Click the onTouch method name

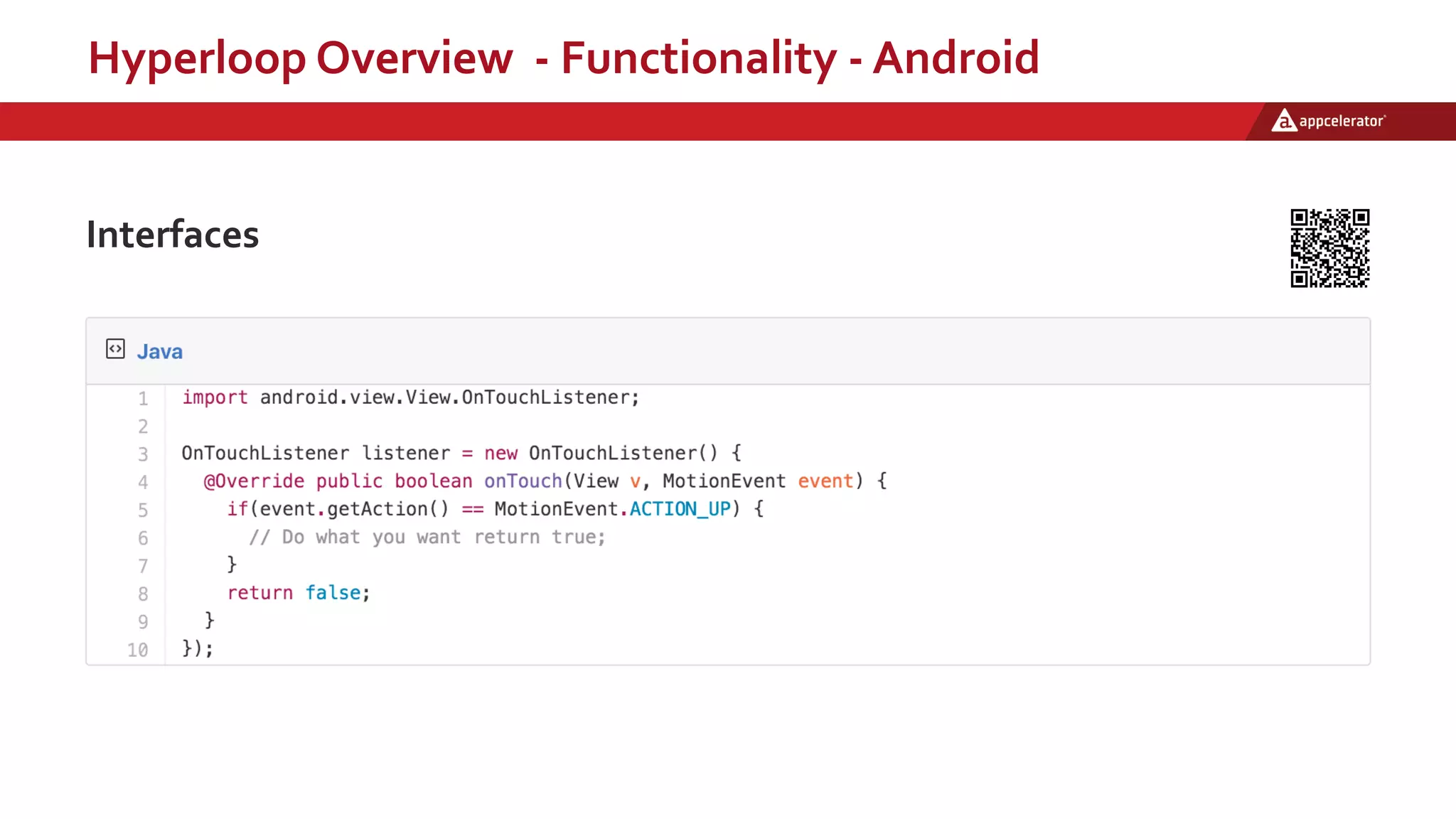point(523,481)
